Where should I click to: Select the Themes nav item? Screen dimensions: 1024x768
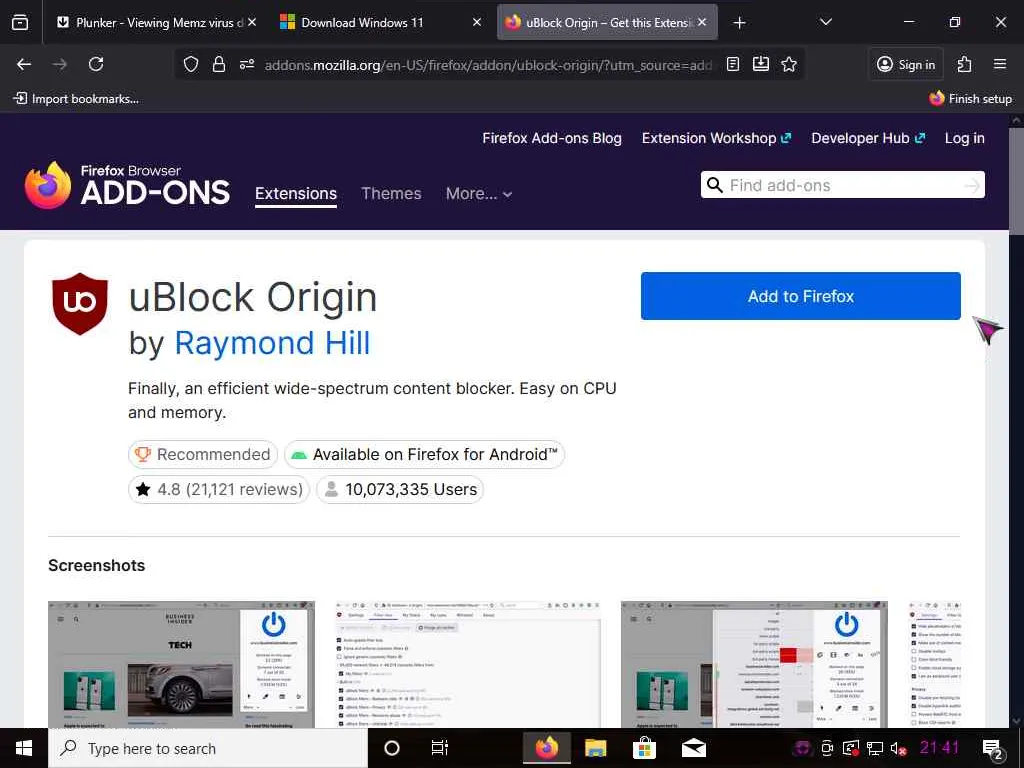point(391,194)
